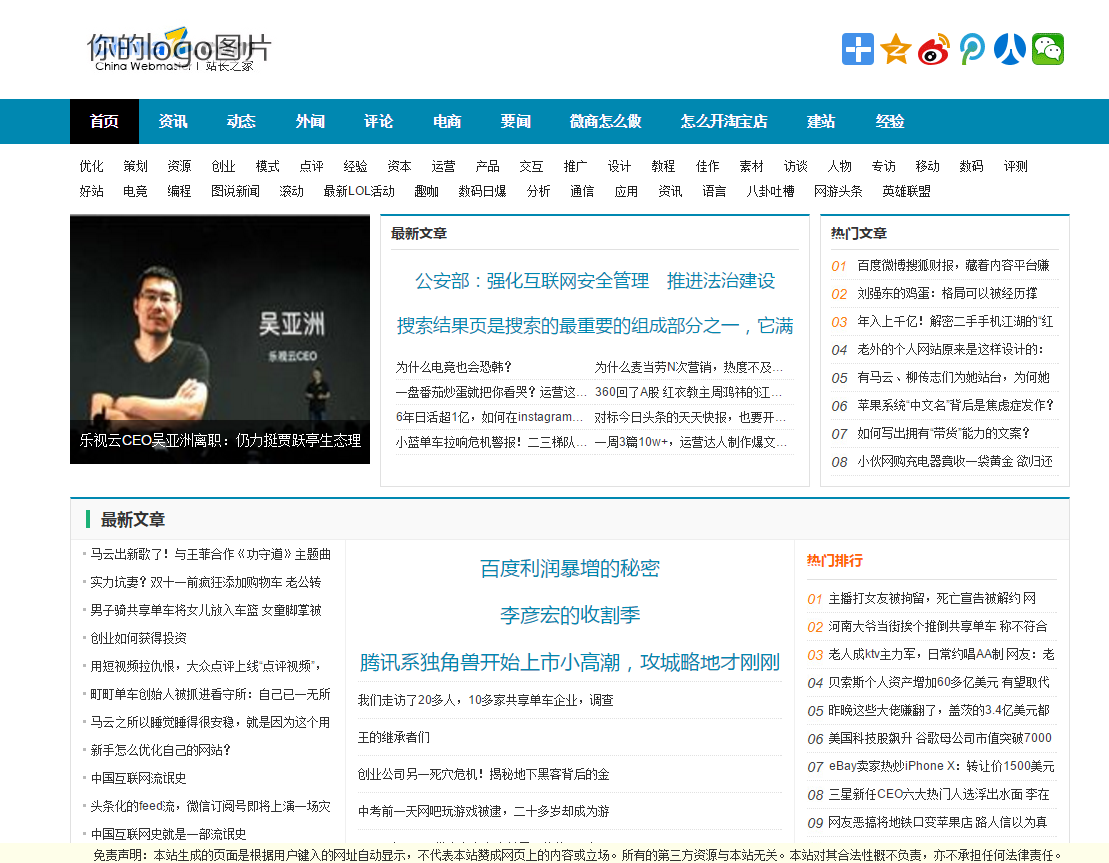Open the 设计 sub-category link
The height and width of the screenshot is (863, 1109).
[x=620, y=166]
